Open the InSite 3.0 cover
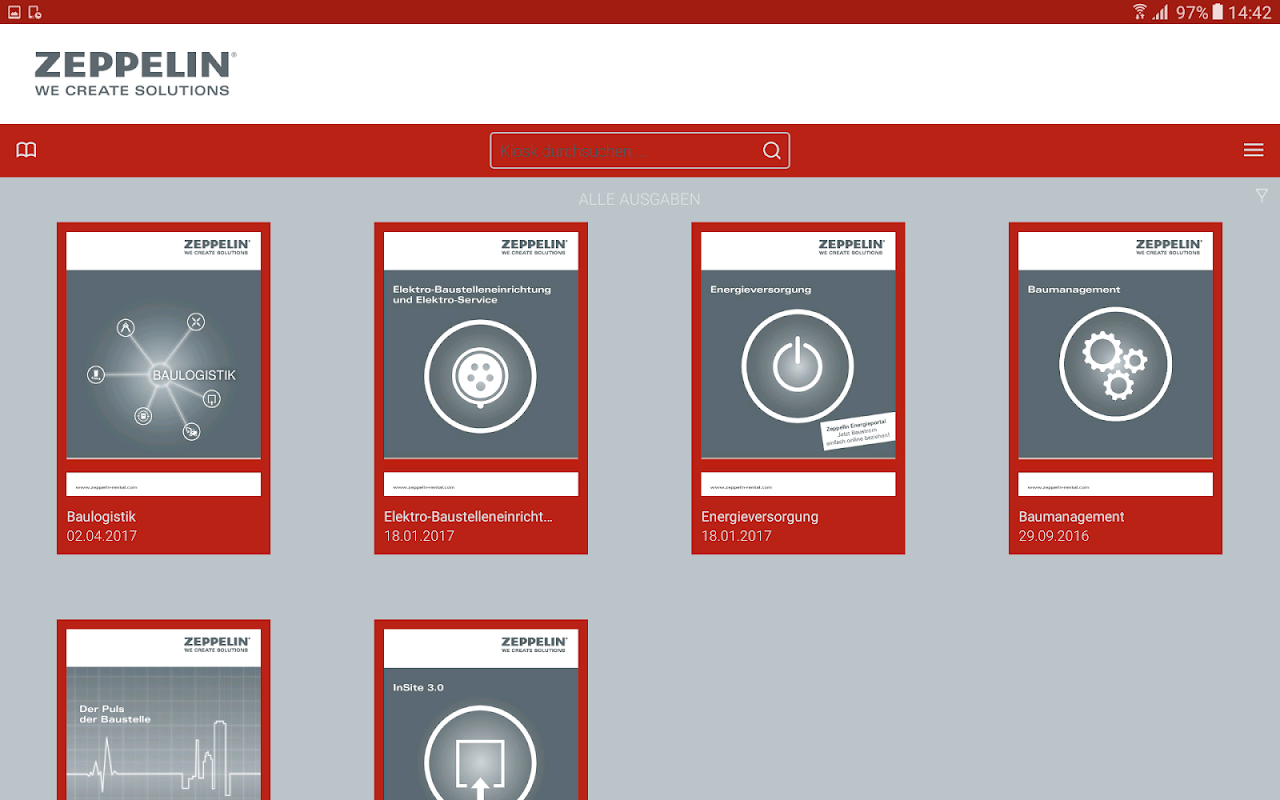This screenshot has height=800, width=1280. tap(481, 714)
